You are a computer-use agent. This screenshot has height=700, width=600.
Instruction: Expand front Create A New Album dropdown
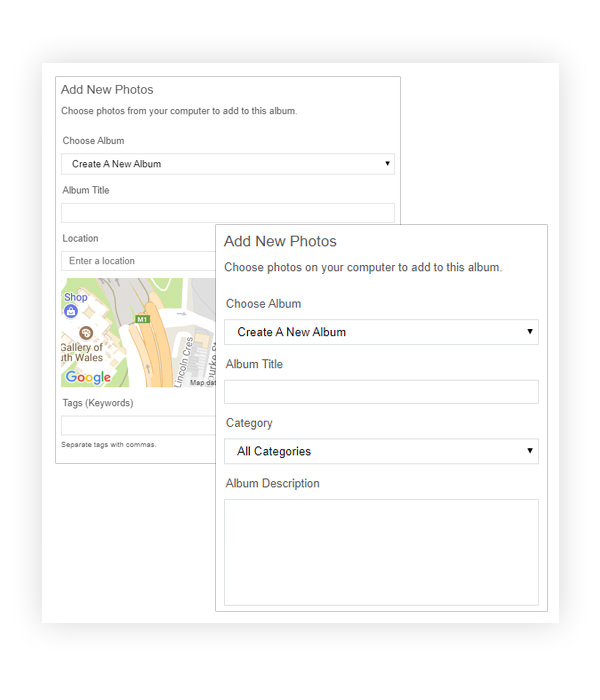click(381, 332)
